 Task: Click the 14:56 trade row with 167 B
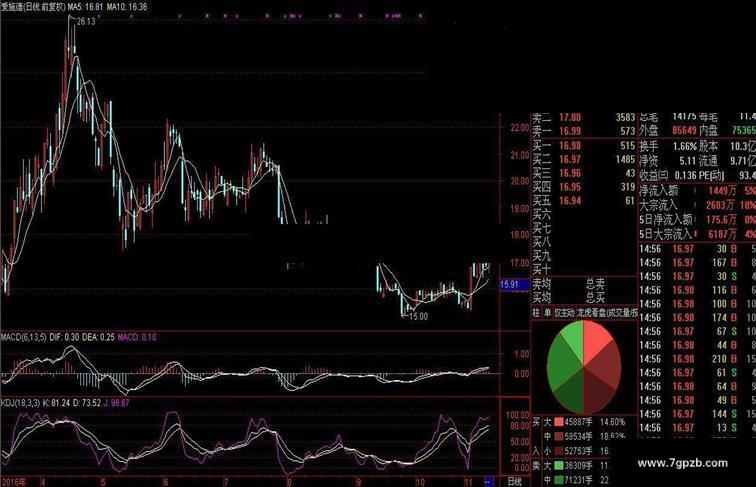tap(697, 263)
